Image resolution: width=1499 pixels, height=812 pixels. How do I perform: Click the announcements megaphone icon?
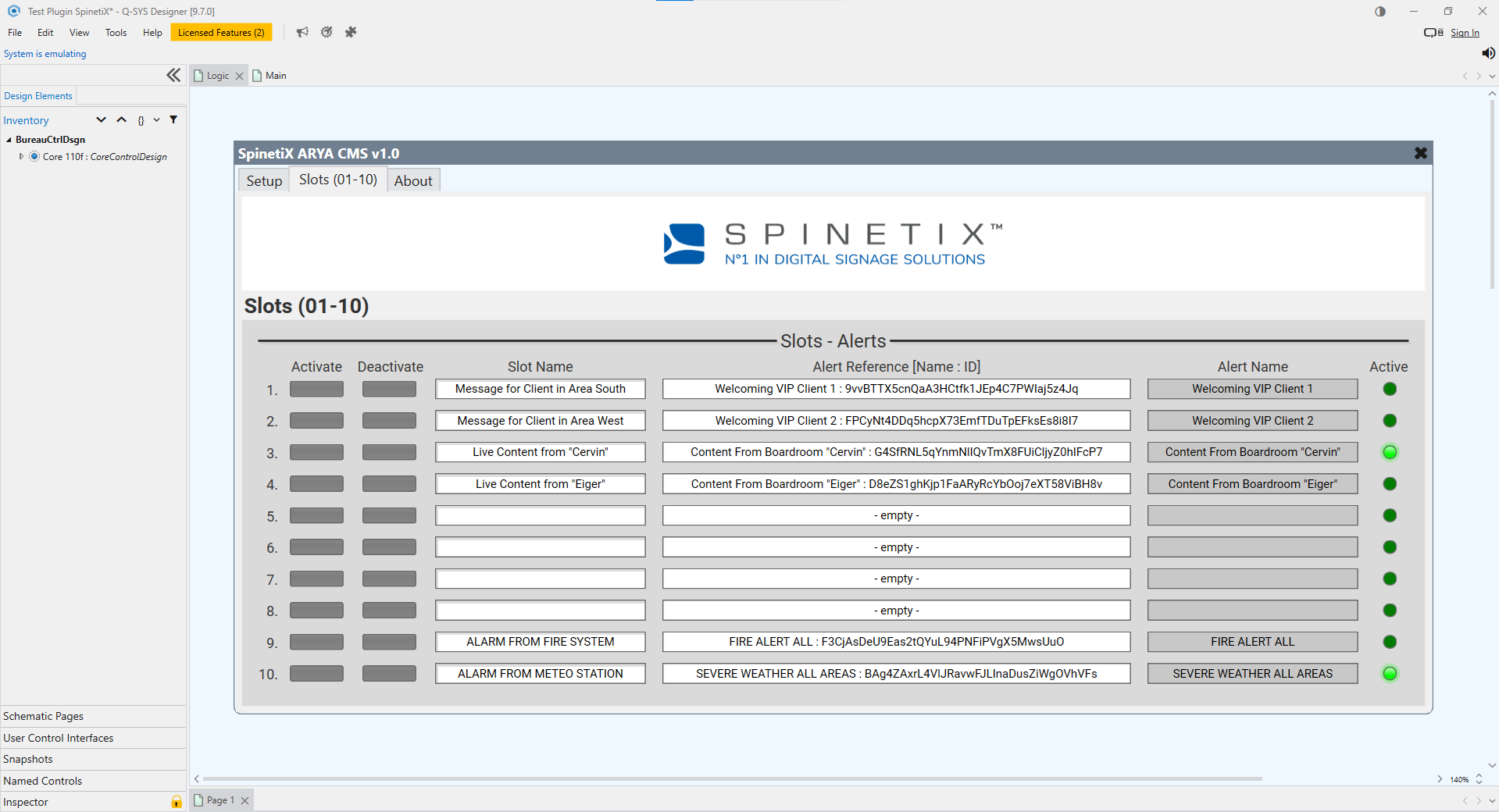302,32
